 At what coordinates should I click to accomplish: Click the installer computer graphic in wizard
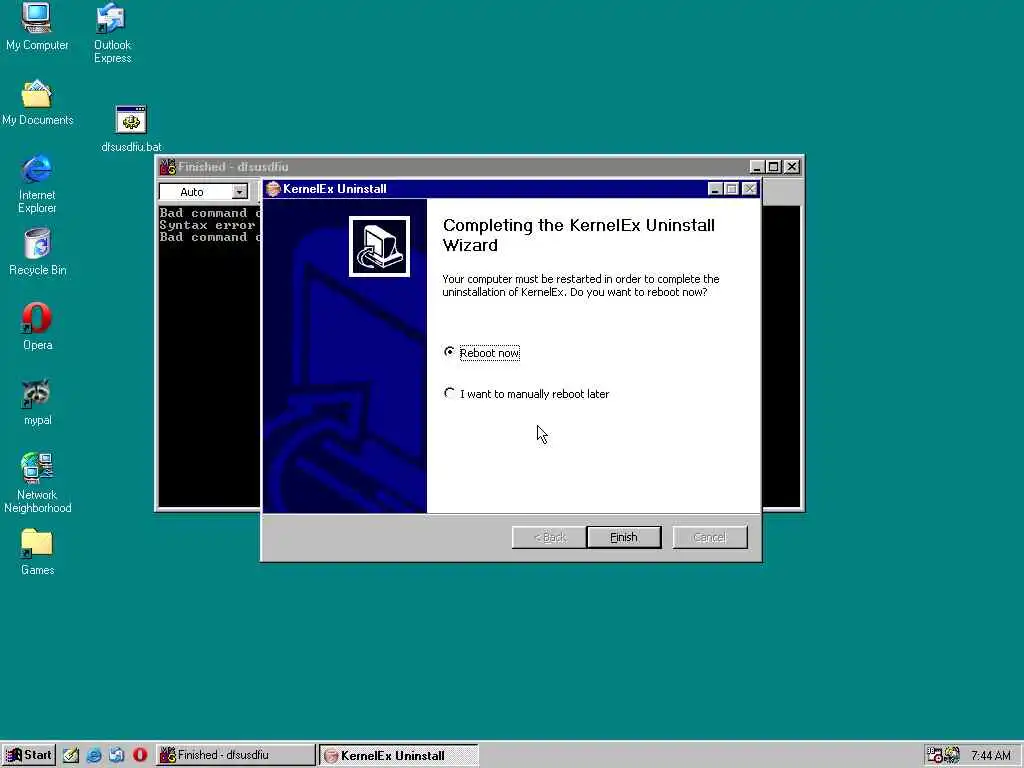pyautogui.click(x=379, y=247)
